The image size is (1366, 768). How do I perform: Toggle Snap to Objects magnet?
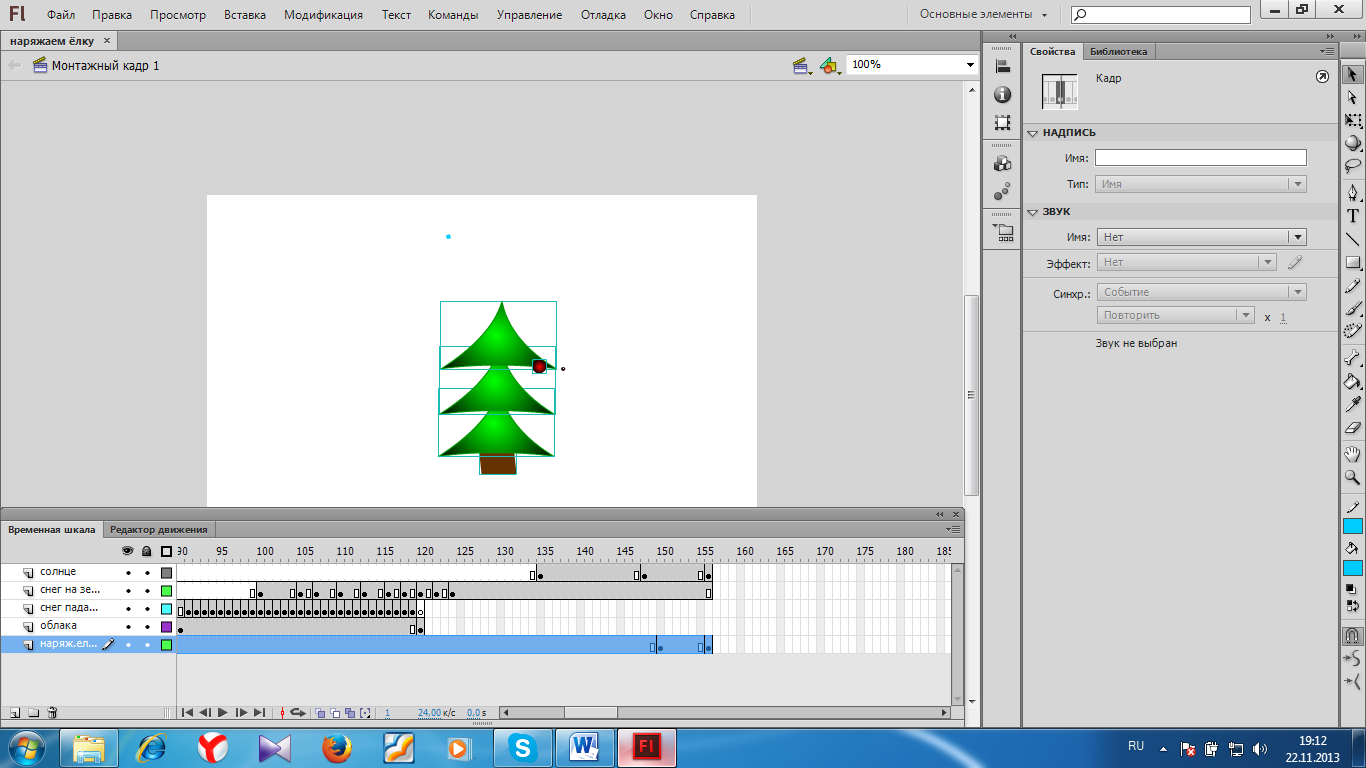tap(1352, 635)
